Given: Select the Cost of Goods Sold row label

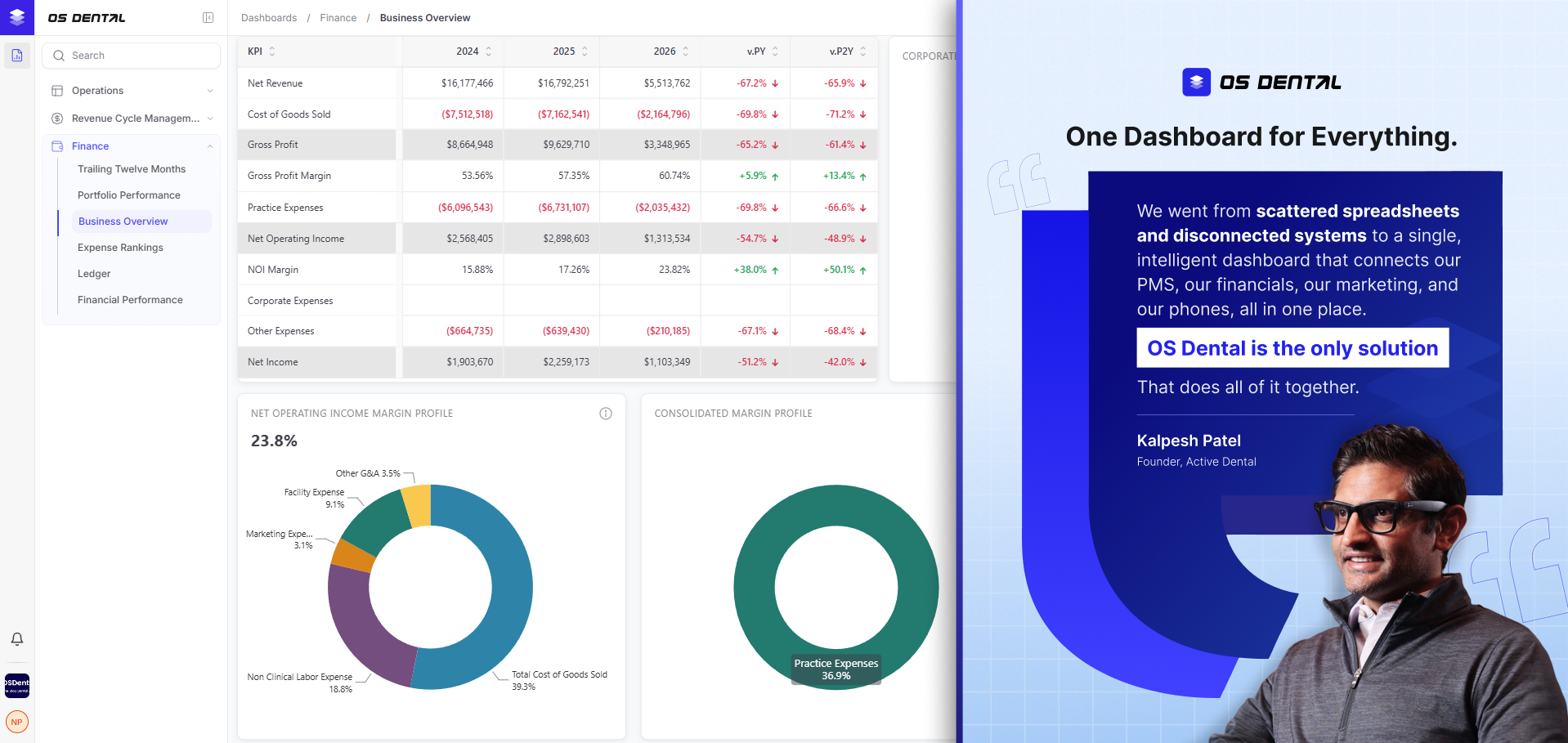Looking at the screenshot, I should coord(289,114).
